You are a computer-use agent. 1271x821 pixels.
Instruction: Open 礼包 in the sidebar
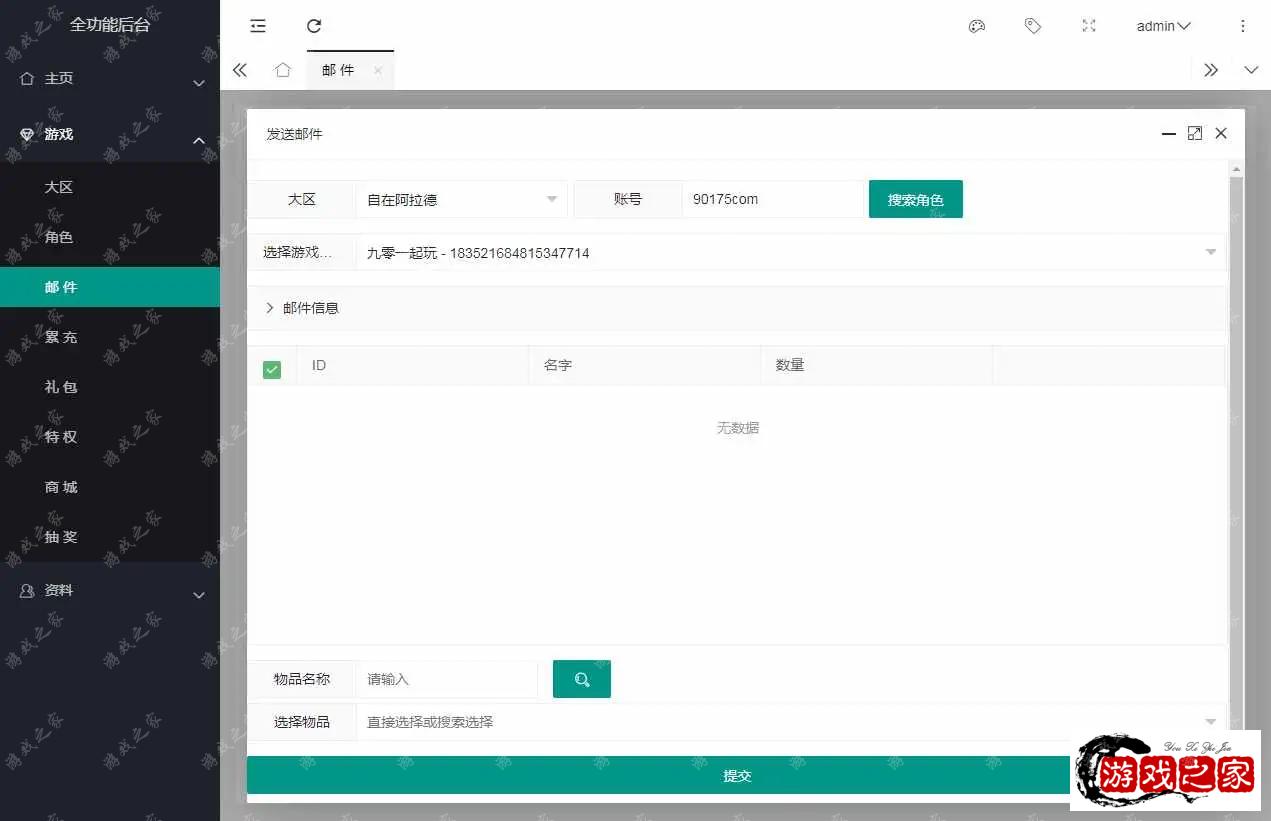[110, 387]
